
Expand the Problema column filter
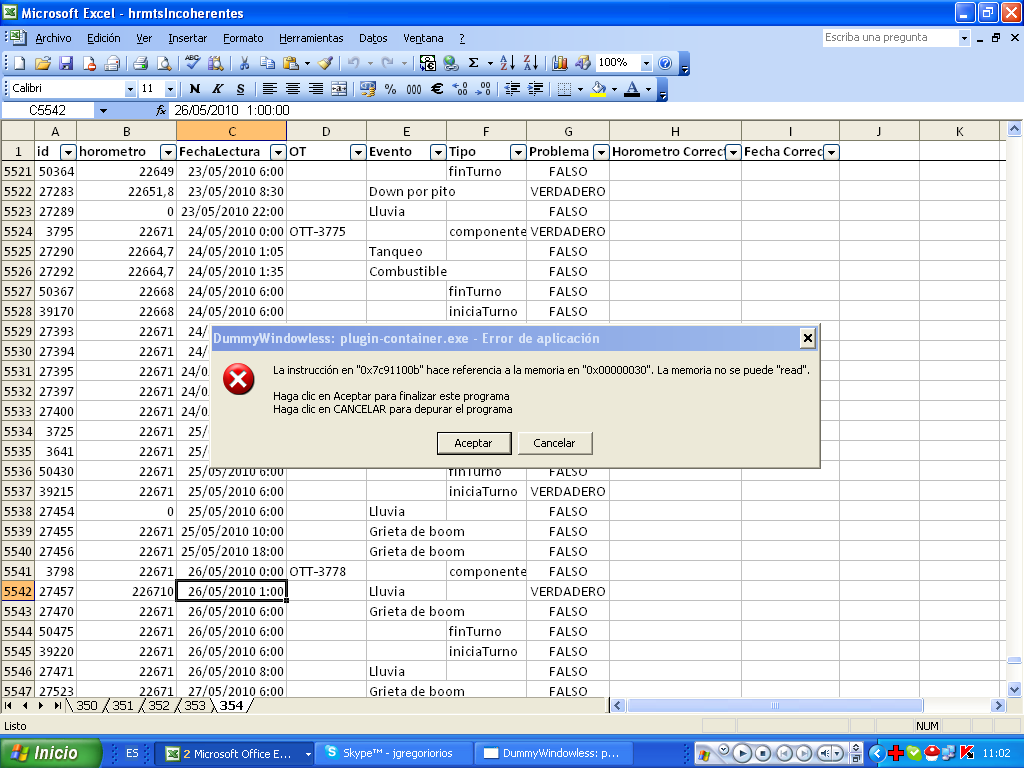(601, 152)
